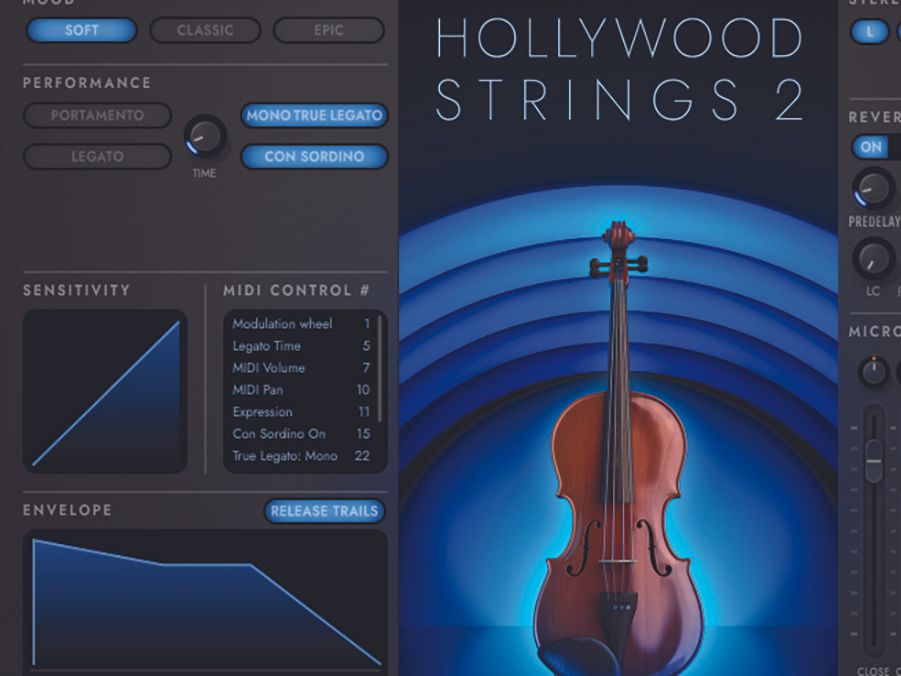Click the stereo L button
The height and width of the screenshot is (676, 901).
click(x=869, y=32)
